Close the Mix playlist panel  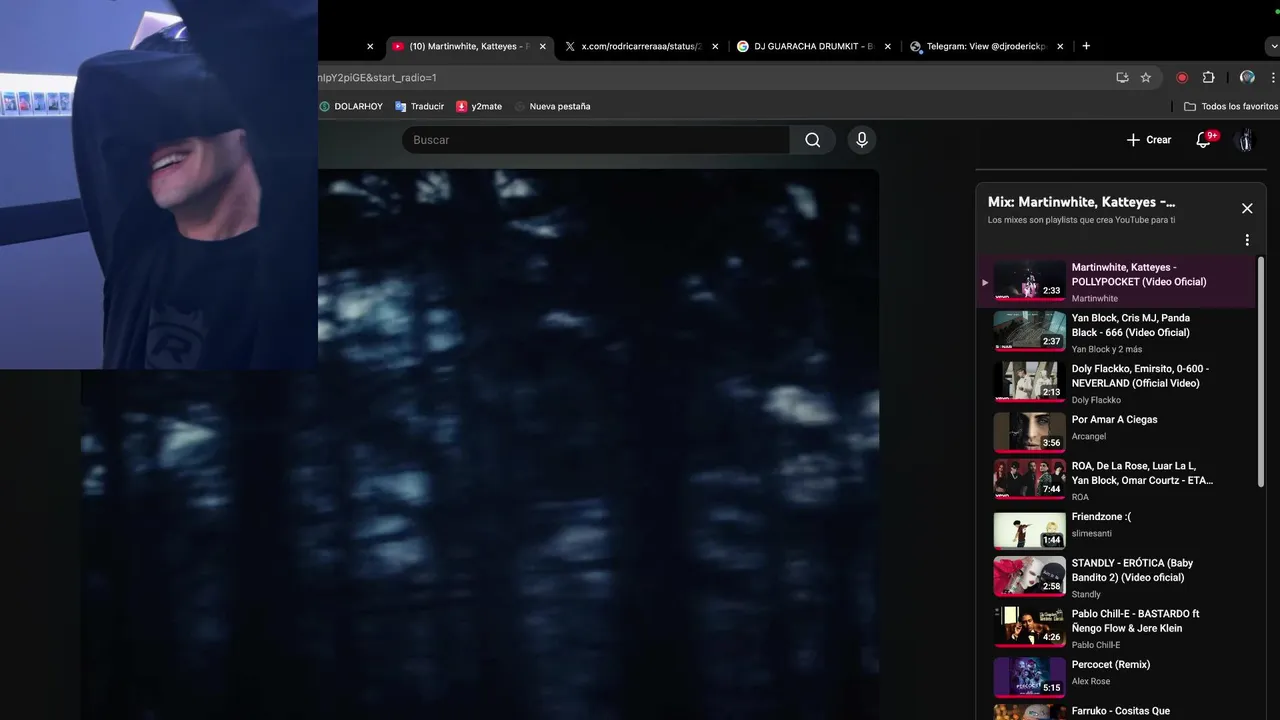coord(1247,208)
